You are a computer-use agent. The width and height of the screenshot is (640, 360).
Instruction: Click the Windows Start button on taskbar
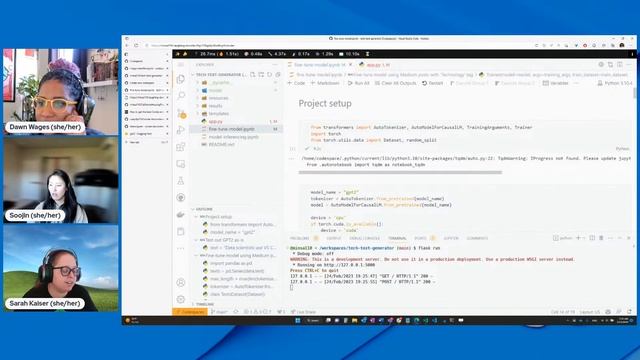point(298,320)
